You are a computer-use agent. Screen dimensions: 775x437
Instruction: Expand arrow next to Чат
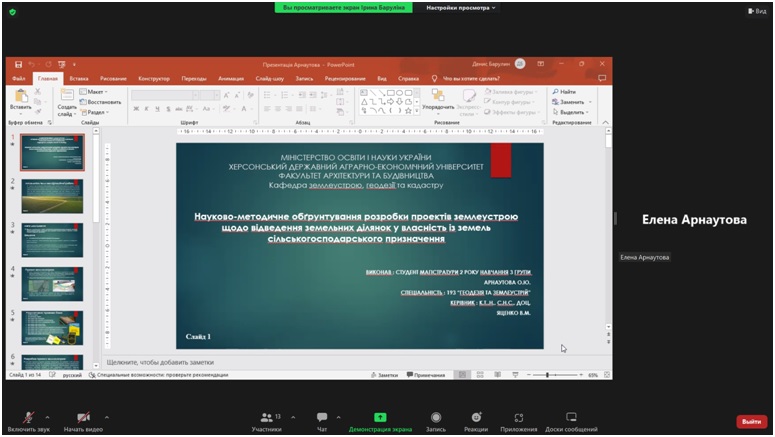point(339,418)
